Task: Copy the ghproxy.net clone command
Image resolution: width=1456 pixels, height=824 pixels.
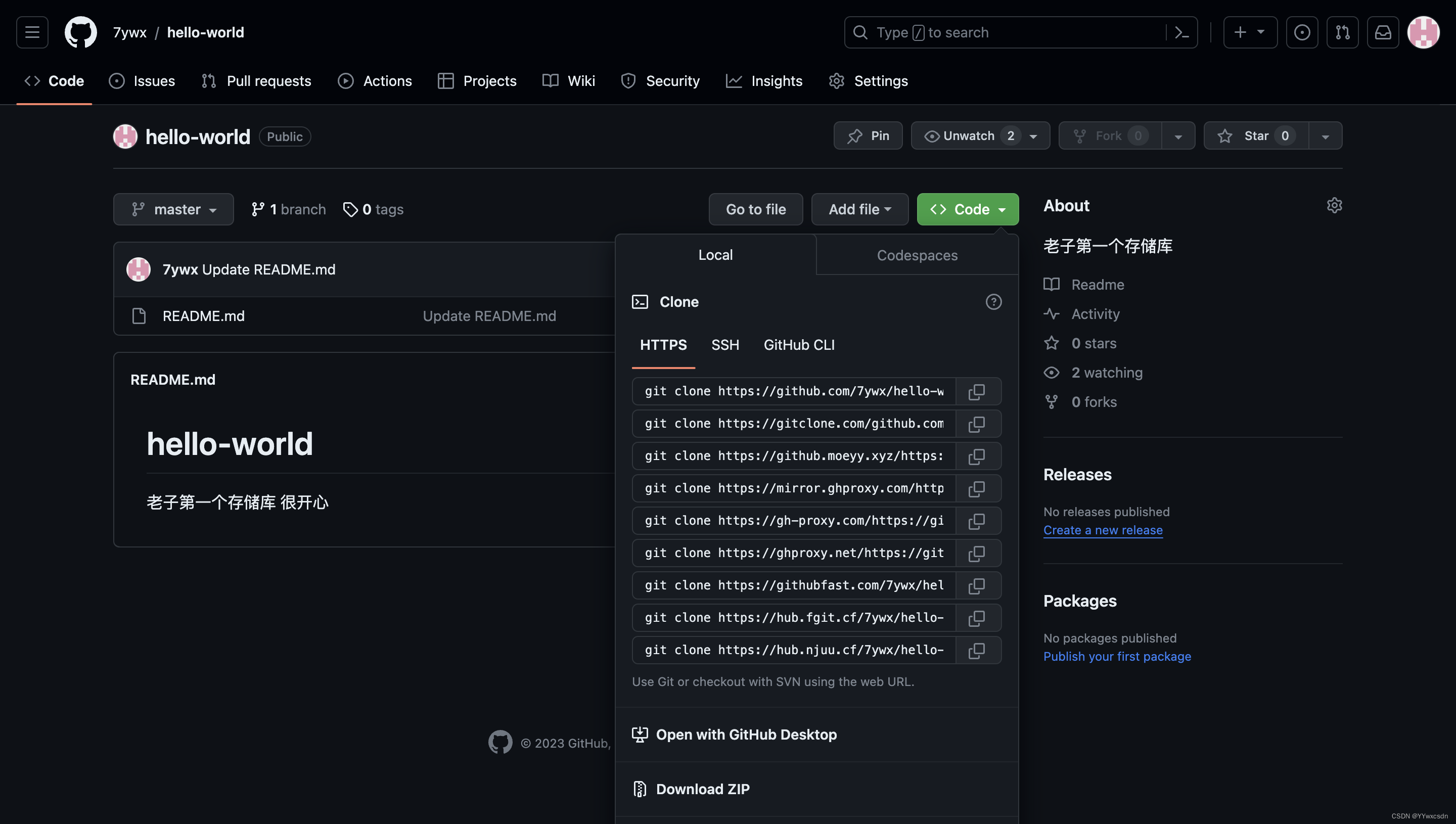Action: (977, 553)
